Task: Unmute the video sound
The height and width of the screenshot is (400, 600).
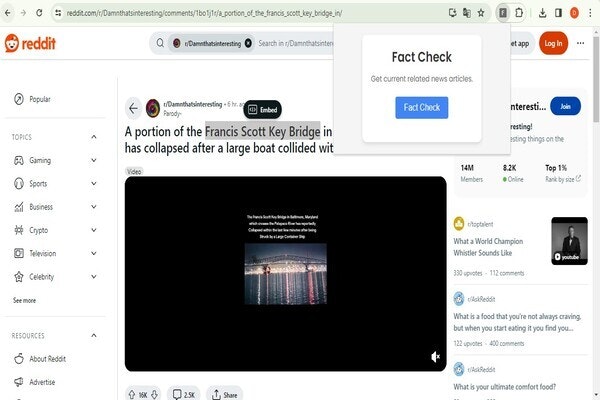Action: point(435,357)
